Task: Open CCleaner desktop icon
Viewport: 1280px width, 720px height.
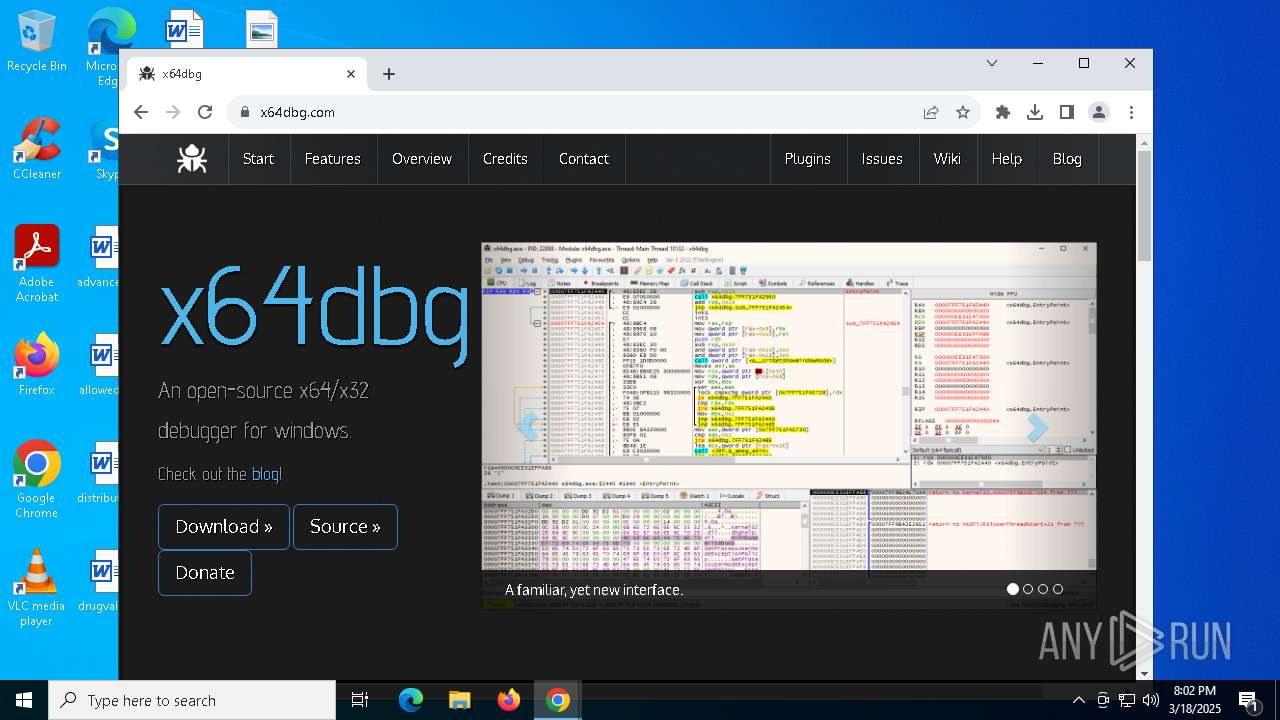Action: click(37, 148)
